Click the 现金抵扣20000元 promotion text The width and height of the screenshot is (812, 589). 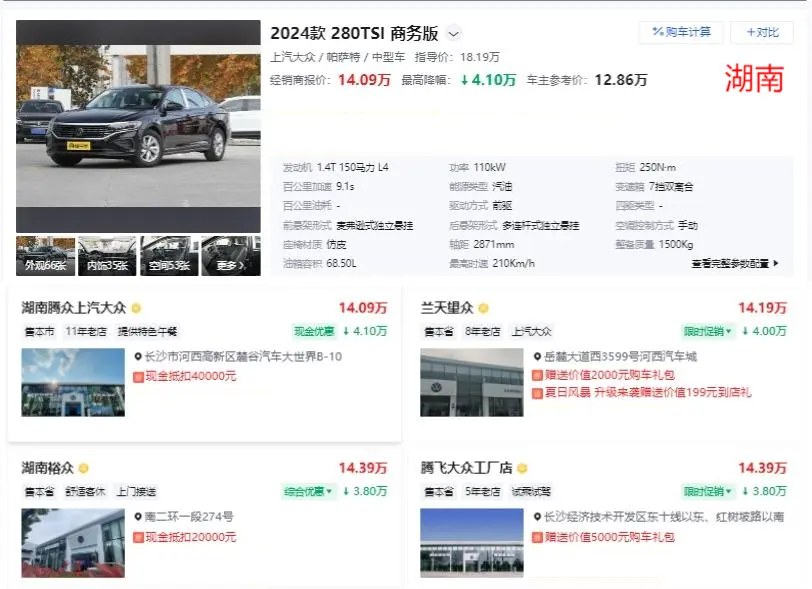click(191, 537)
